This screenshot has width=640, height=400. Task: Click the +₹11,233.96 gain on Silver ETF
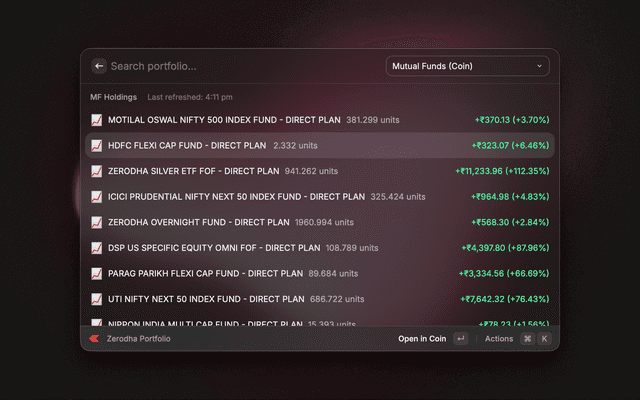[501, 171]
